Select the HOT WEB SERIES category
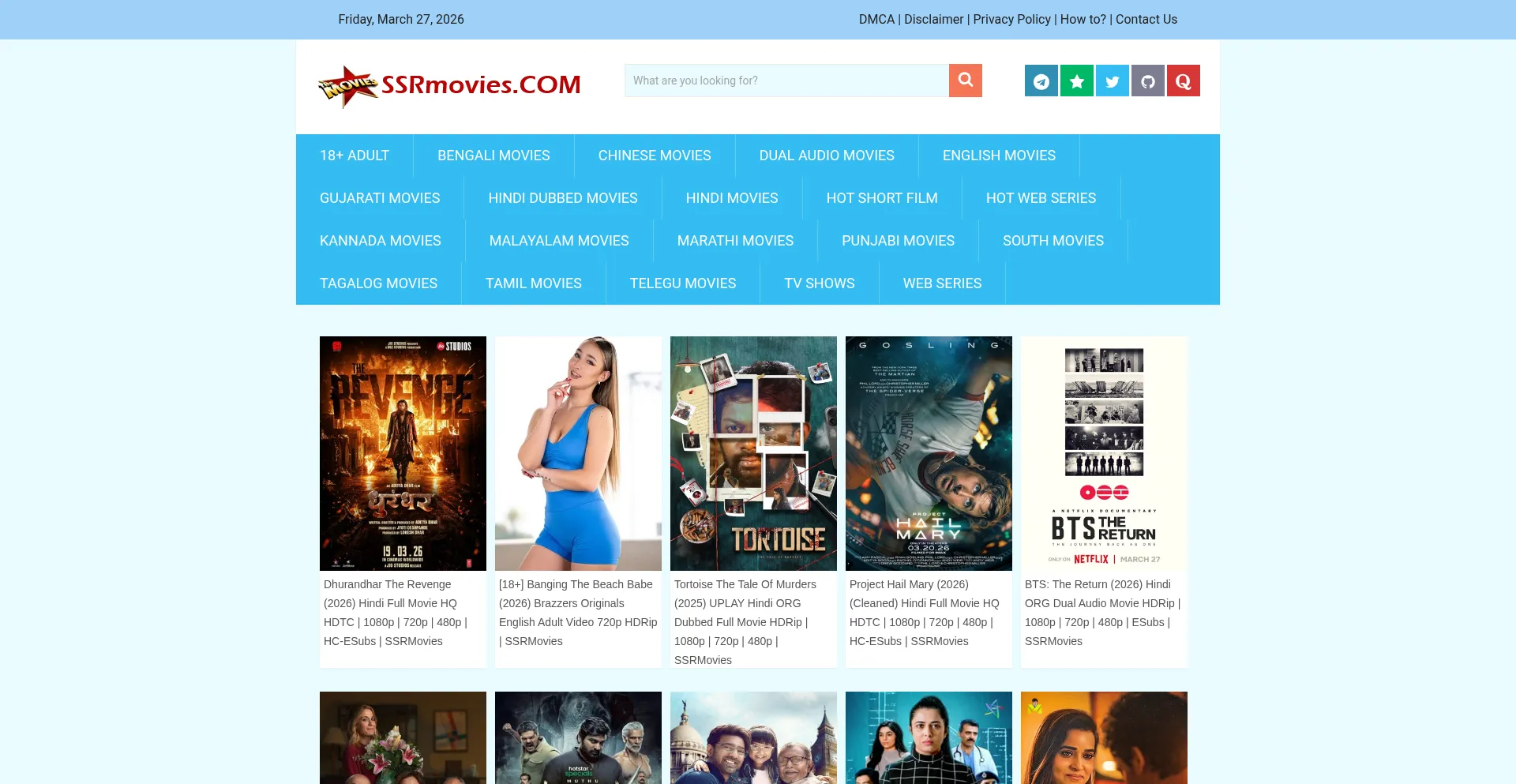Image resolution: width=1516 pixels, height=784 pixels. [x=1041, y=198]
